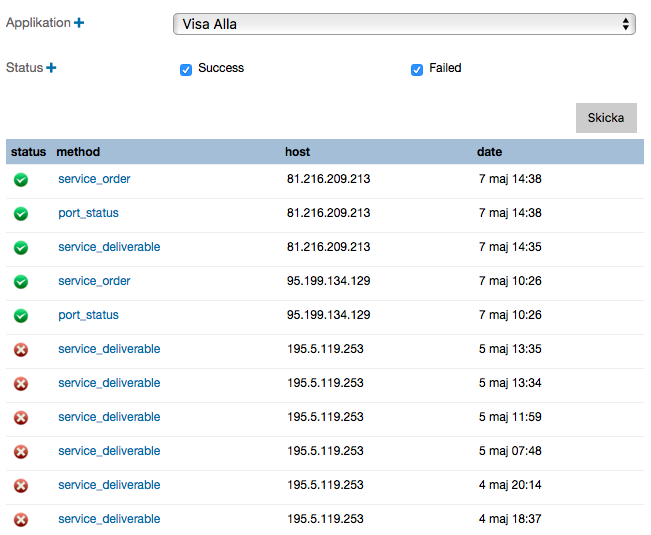Screen dimensions: 651x535
Task: Open port_status link from 7 maj 14:38
Action: tap(88, 213)
